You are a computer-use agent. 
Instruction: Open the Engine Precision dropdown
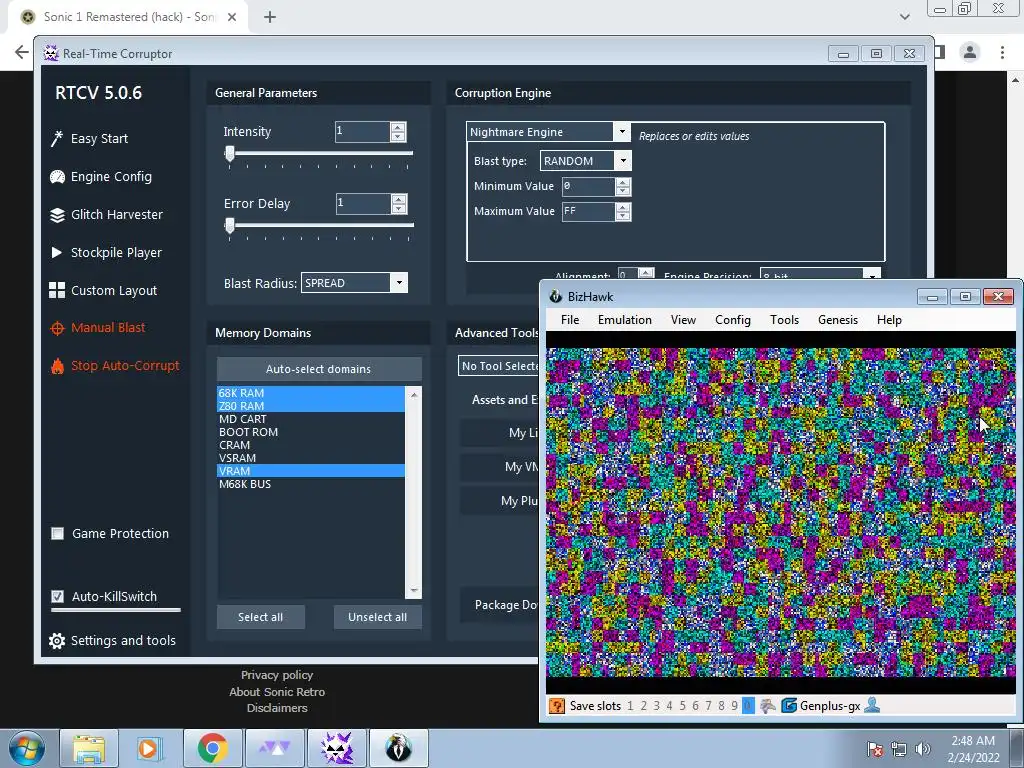click(872, 275)
